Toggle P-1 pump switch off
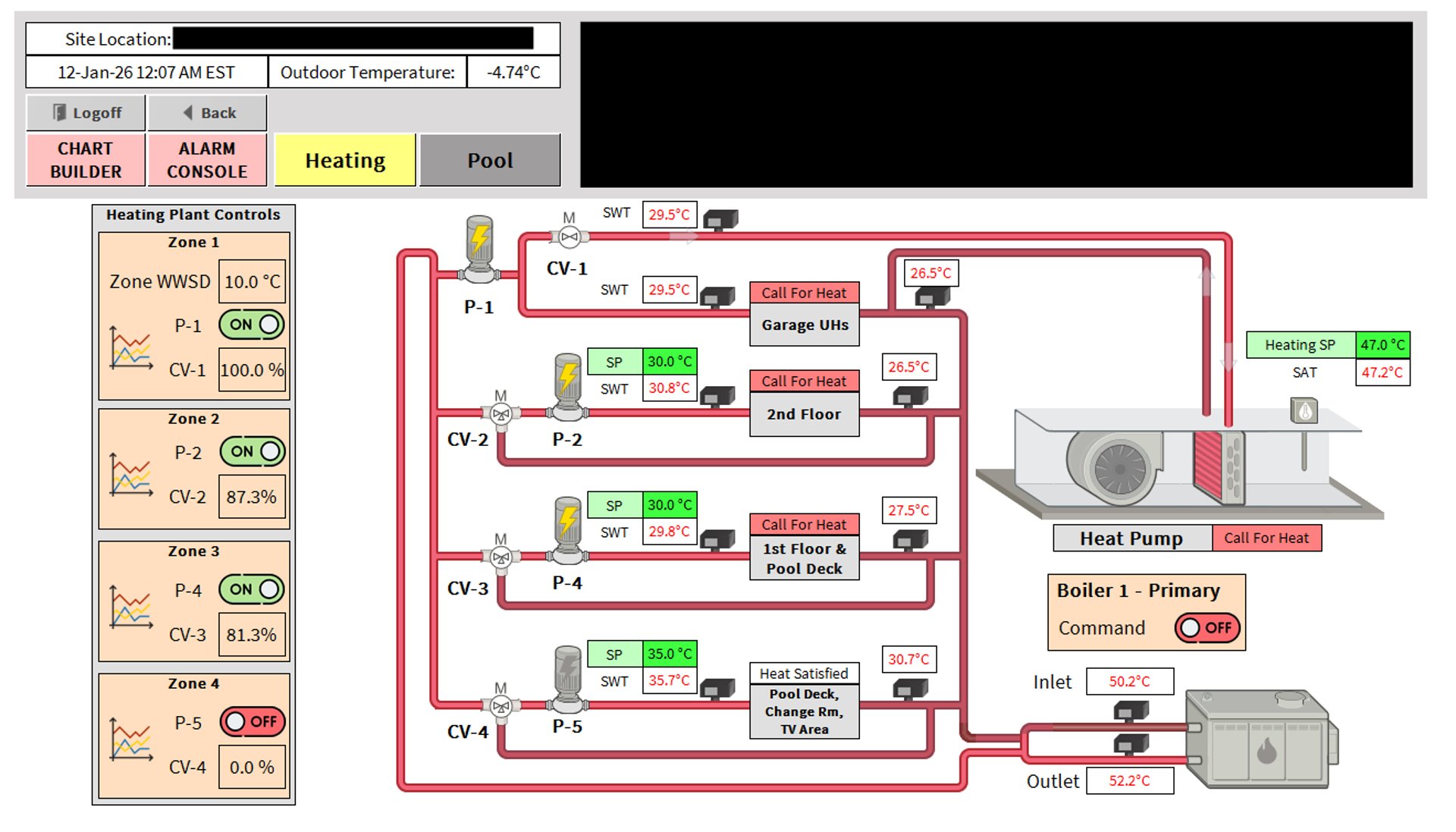 [x=252, y=325]
